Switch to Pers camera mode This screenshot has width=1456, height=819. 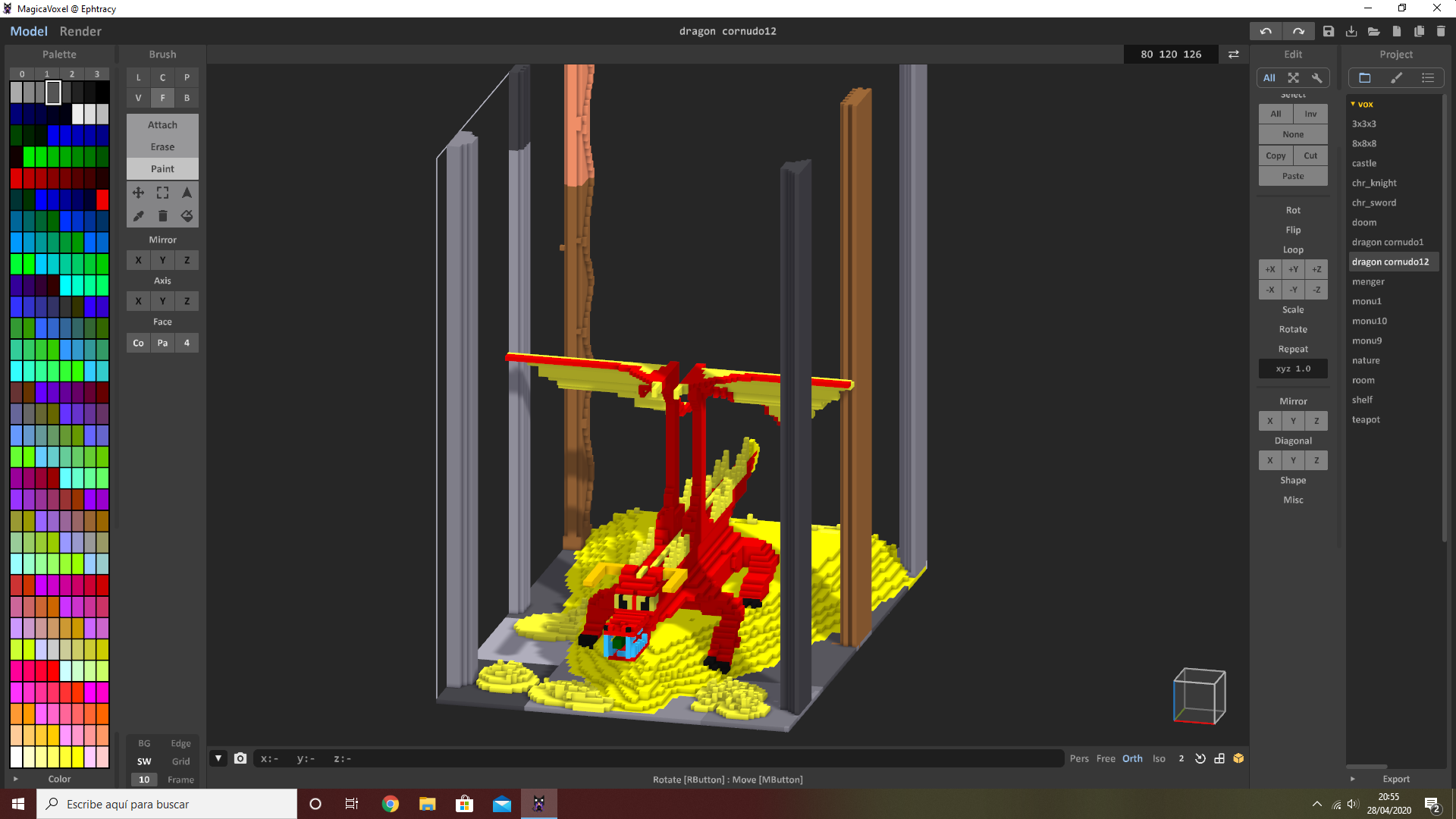pyautogui.click(x=1079, y=758)
